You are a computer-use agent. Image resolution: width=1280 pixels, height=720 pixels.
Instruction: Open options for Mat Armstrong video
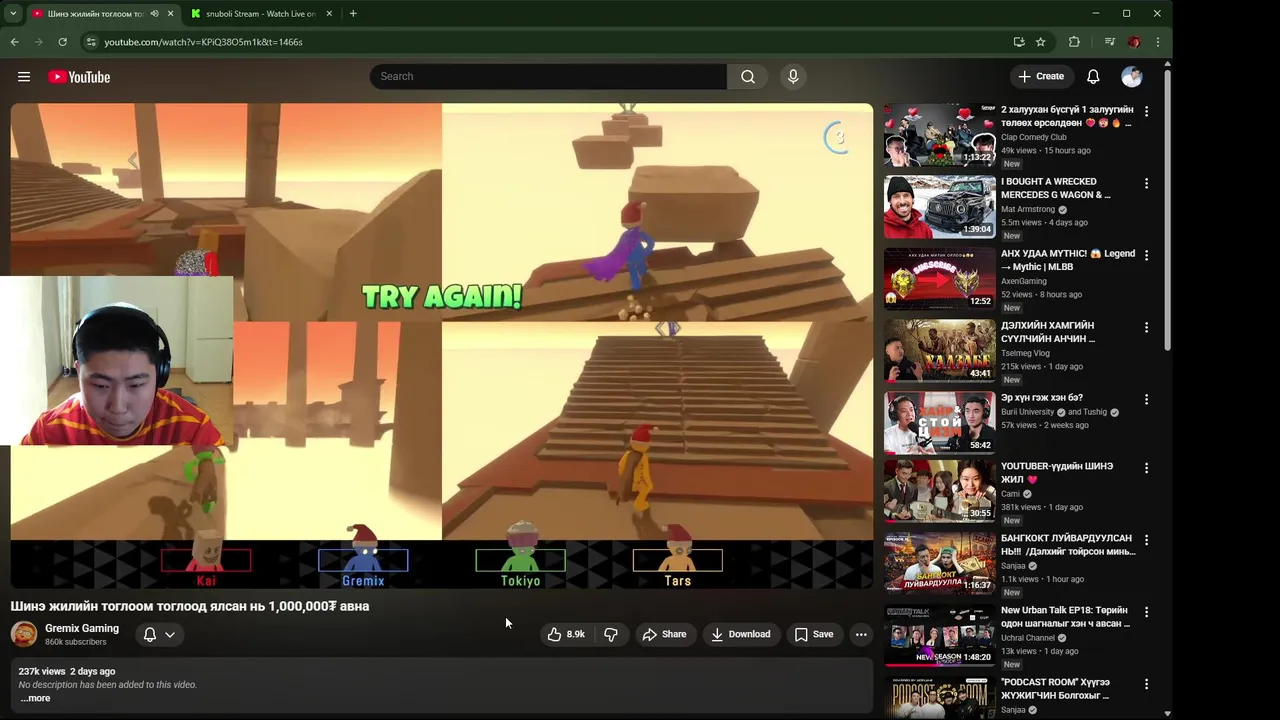pos(1146,183)
